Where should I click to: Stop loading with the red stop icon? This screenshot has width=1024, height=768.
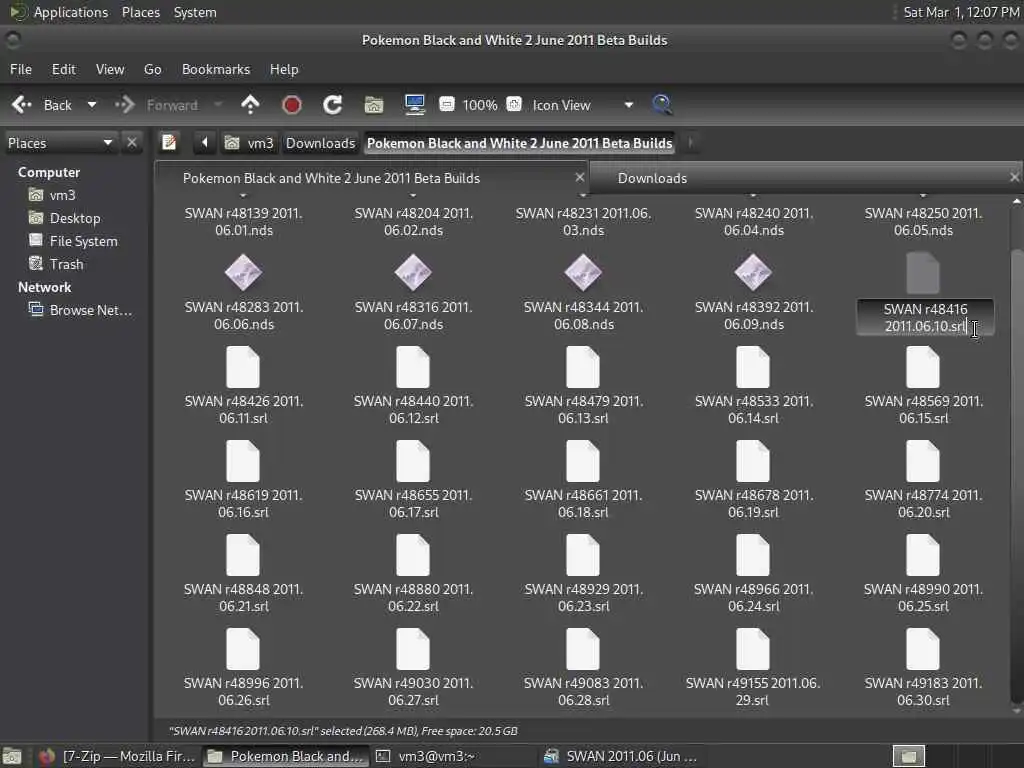pyautogui.click(x=291, y=104)
